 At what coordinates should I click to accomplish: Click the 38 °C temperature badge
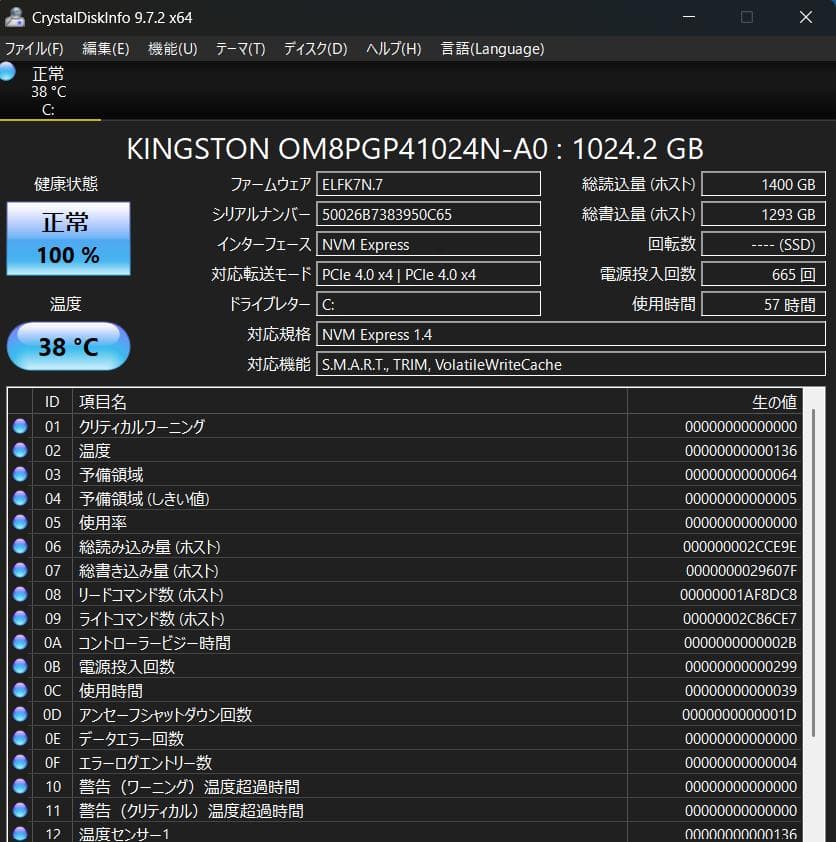[x=68, y=345]
